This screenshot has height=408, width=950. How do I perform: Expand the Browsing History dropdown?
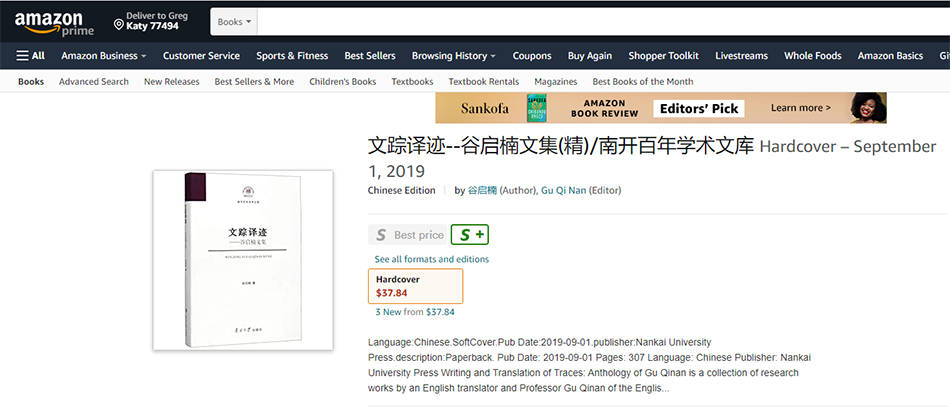[454, 56]
